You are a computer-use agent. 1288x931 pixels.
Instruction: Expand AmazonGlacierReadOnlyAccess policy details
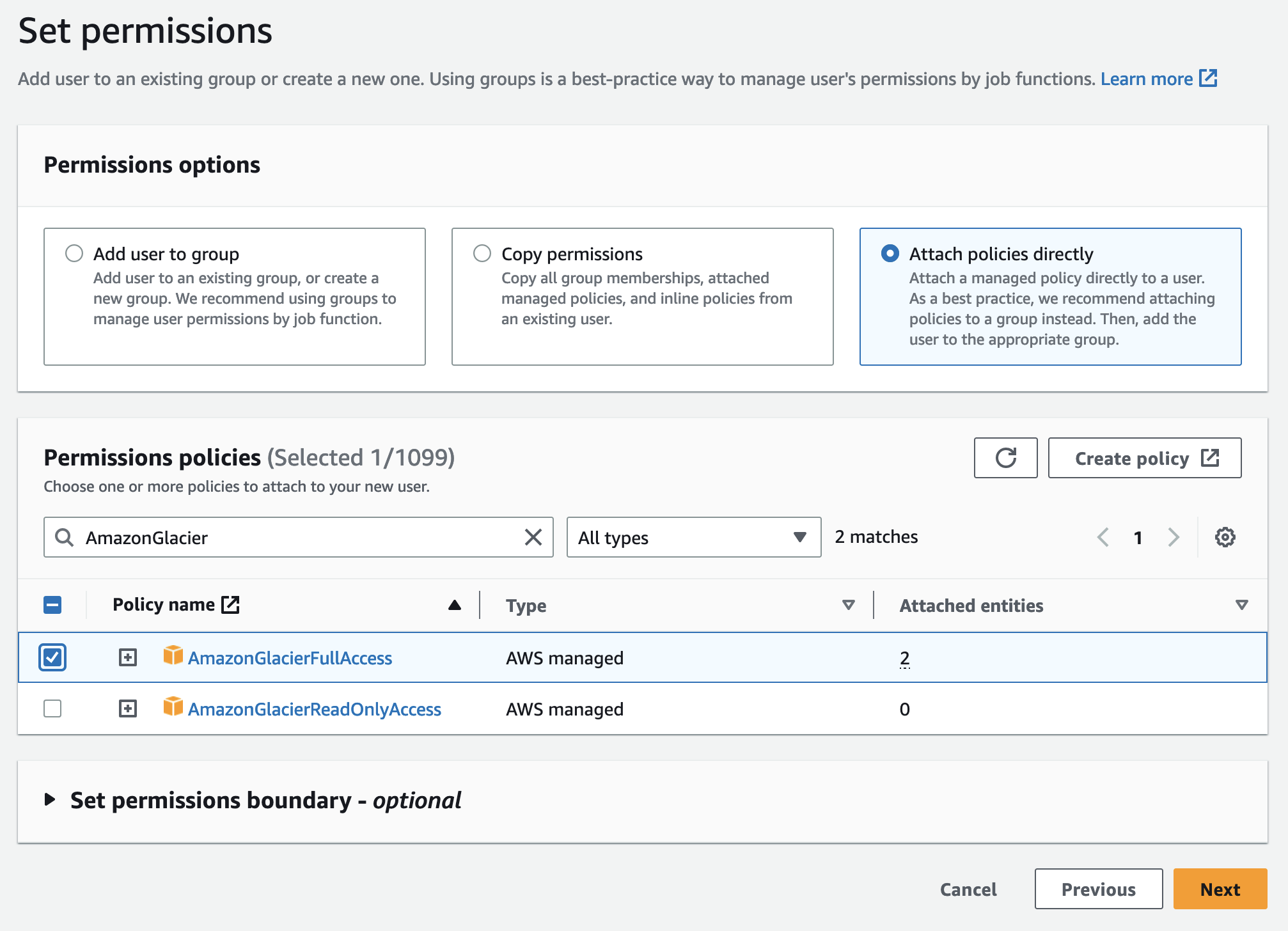click(x=128, y=708)
